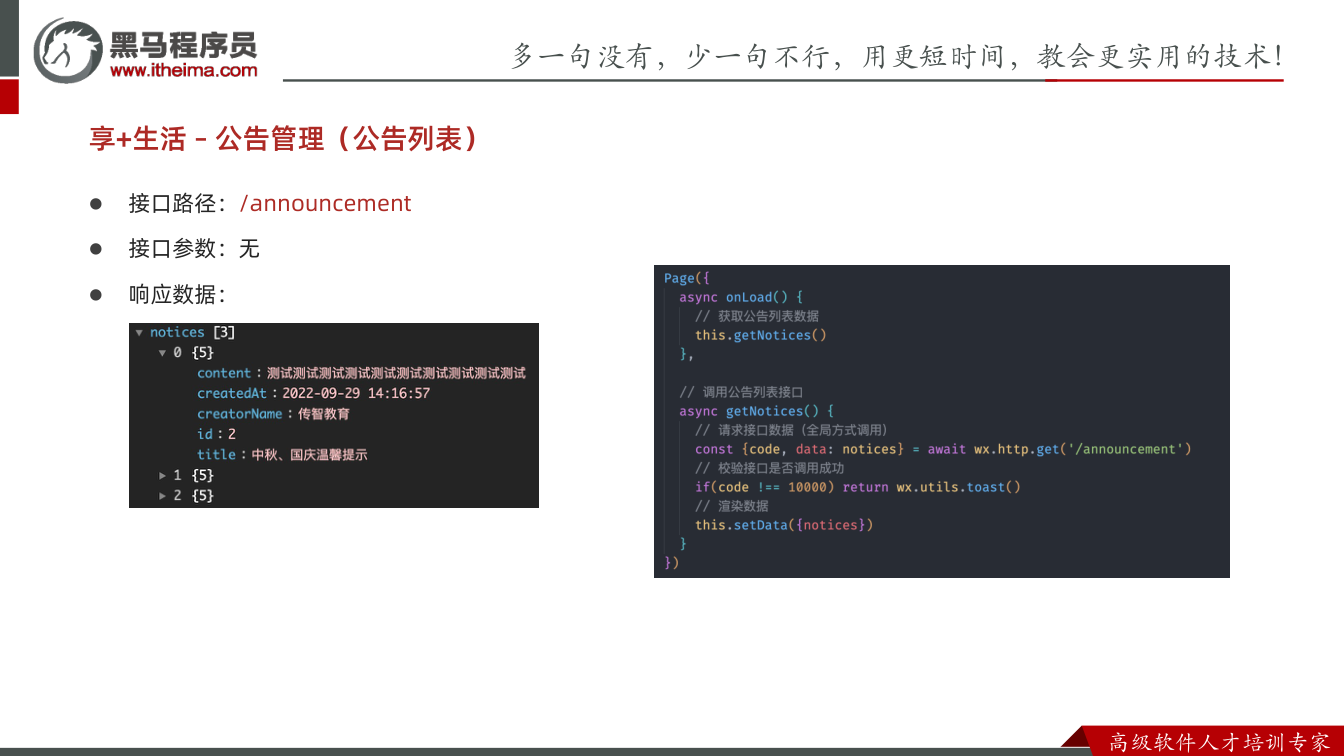Expand item 1 {5} in notices
Screen dimensions: 1344x756
[162, 475]
